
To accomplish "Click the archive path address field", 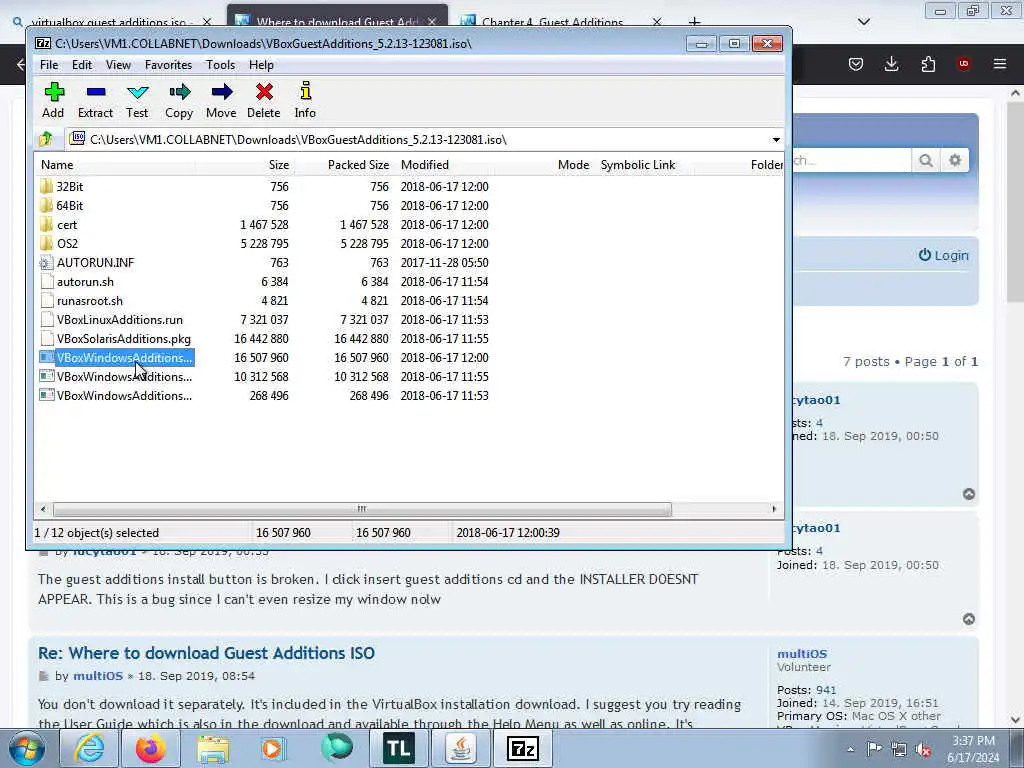I will (x=418, y=140).
